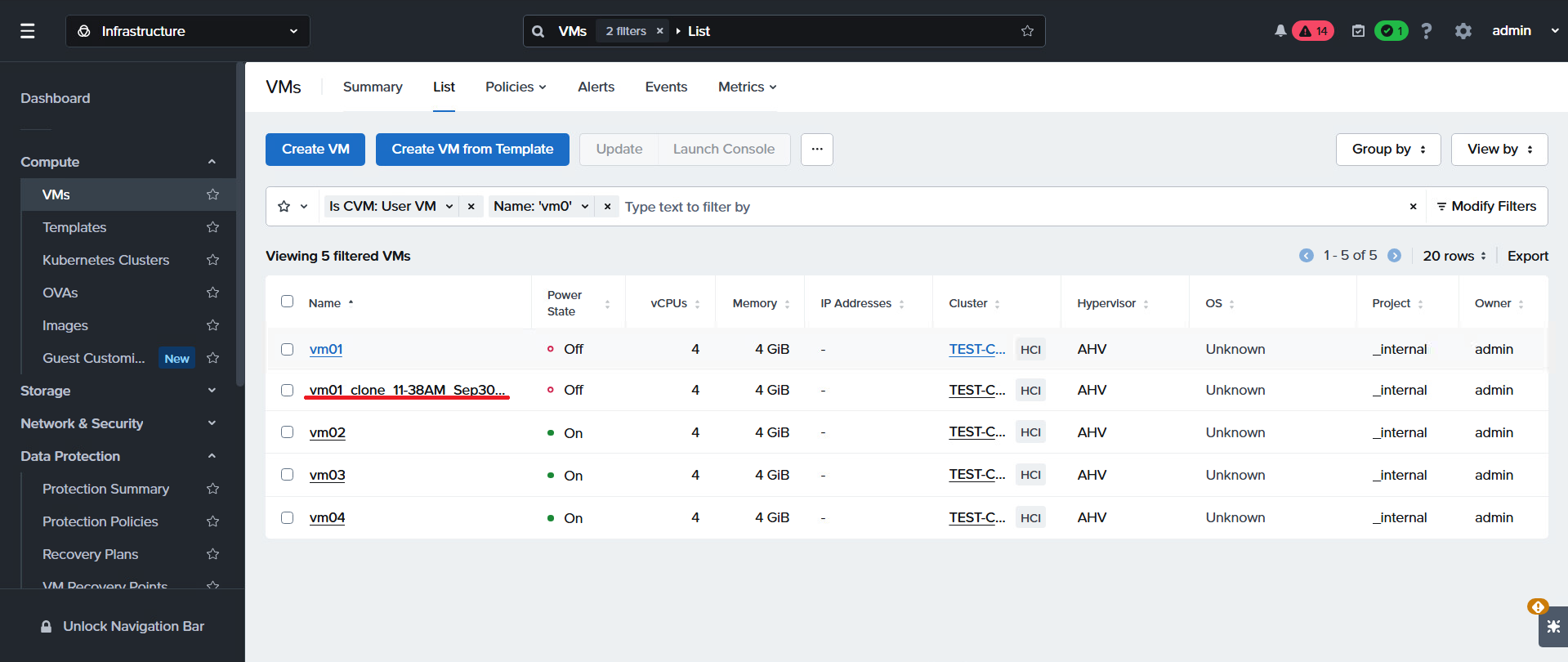Image resolution: width=1568 pixels, height=662 pixels.
Task: Tick the checkbox for vm03
Action: (288, 475)
